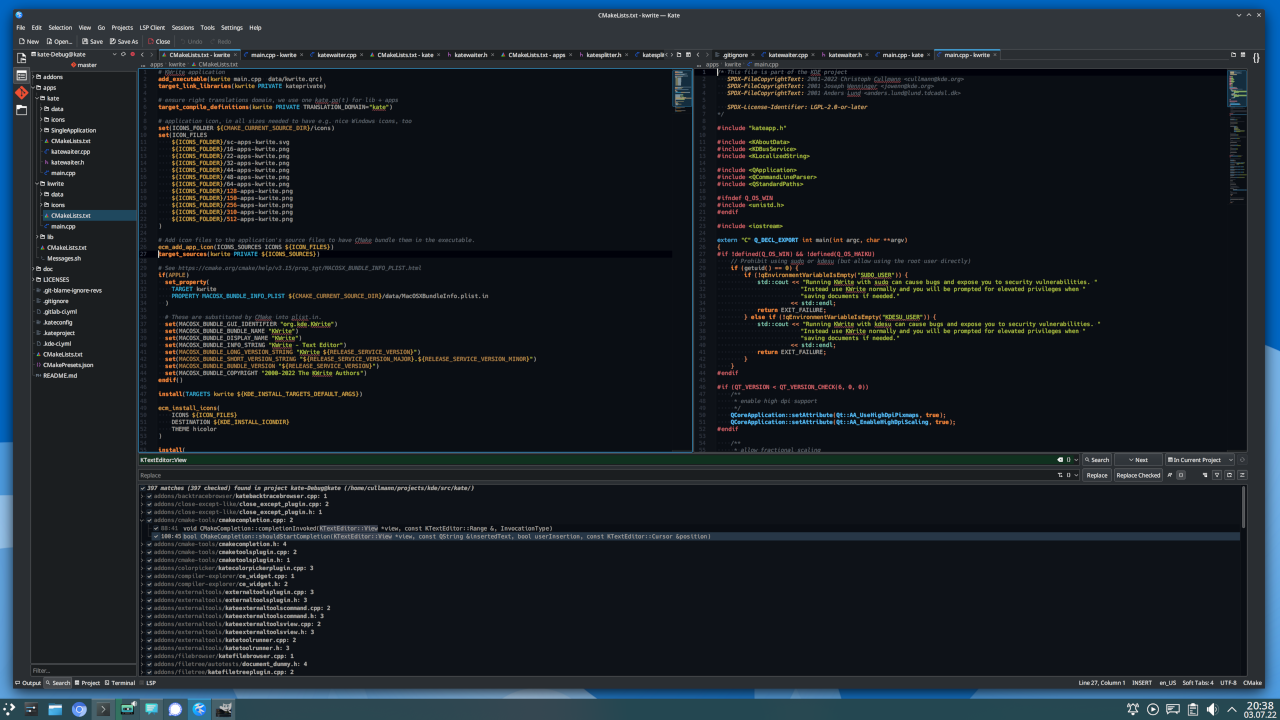Screen dimensions: 1280x720
Task: Click the curly braces symbol outline icon
Action: tap(1257, 58)
